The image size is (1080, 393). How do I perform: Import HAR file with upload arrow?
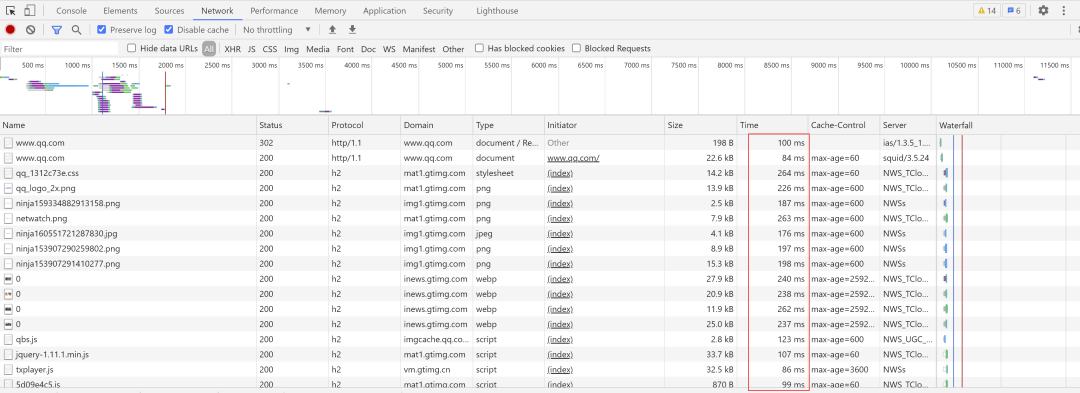pyautogui.click(x=332, y=30)
